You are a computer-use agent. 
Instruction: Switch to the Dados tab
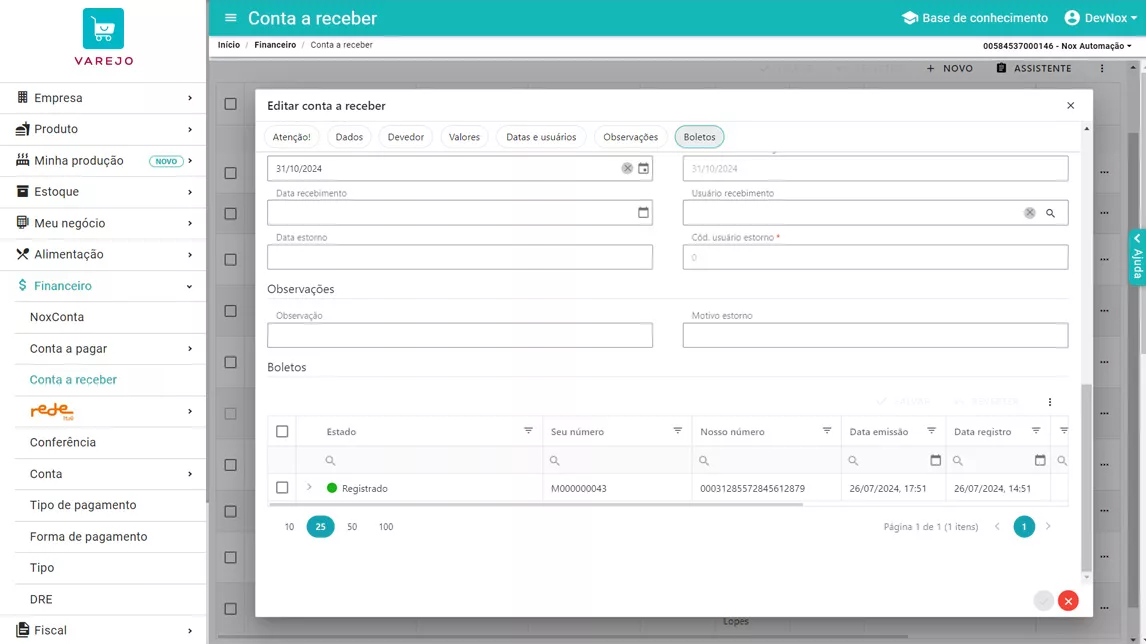pyautogui.click(x=349, y=137)
